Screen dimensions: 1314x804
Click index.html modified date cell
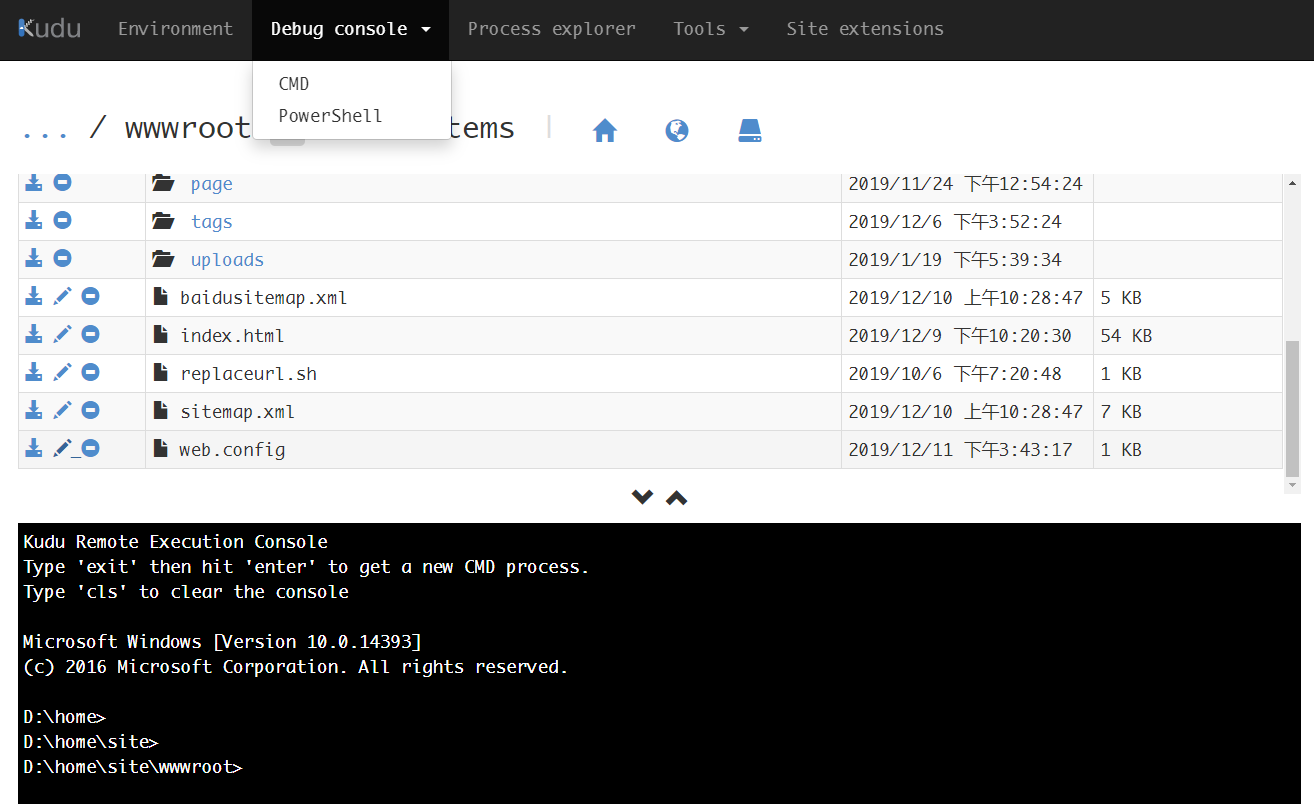(x=967, y=336)
